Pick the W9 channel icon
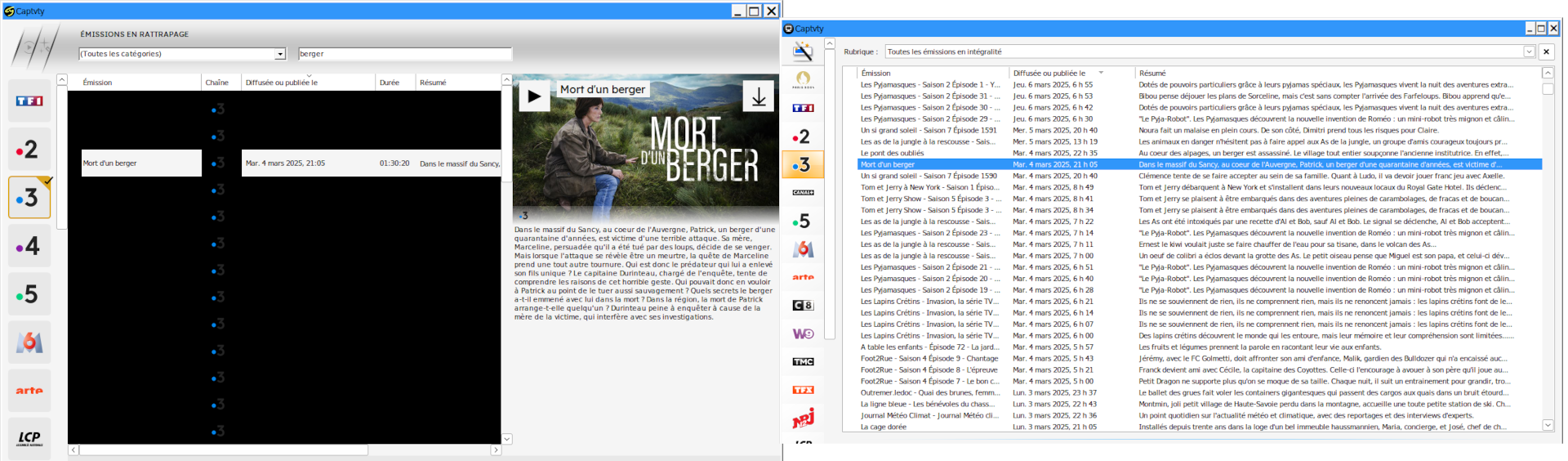 pyautogui.click(x=803, y=333)
